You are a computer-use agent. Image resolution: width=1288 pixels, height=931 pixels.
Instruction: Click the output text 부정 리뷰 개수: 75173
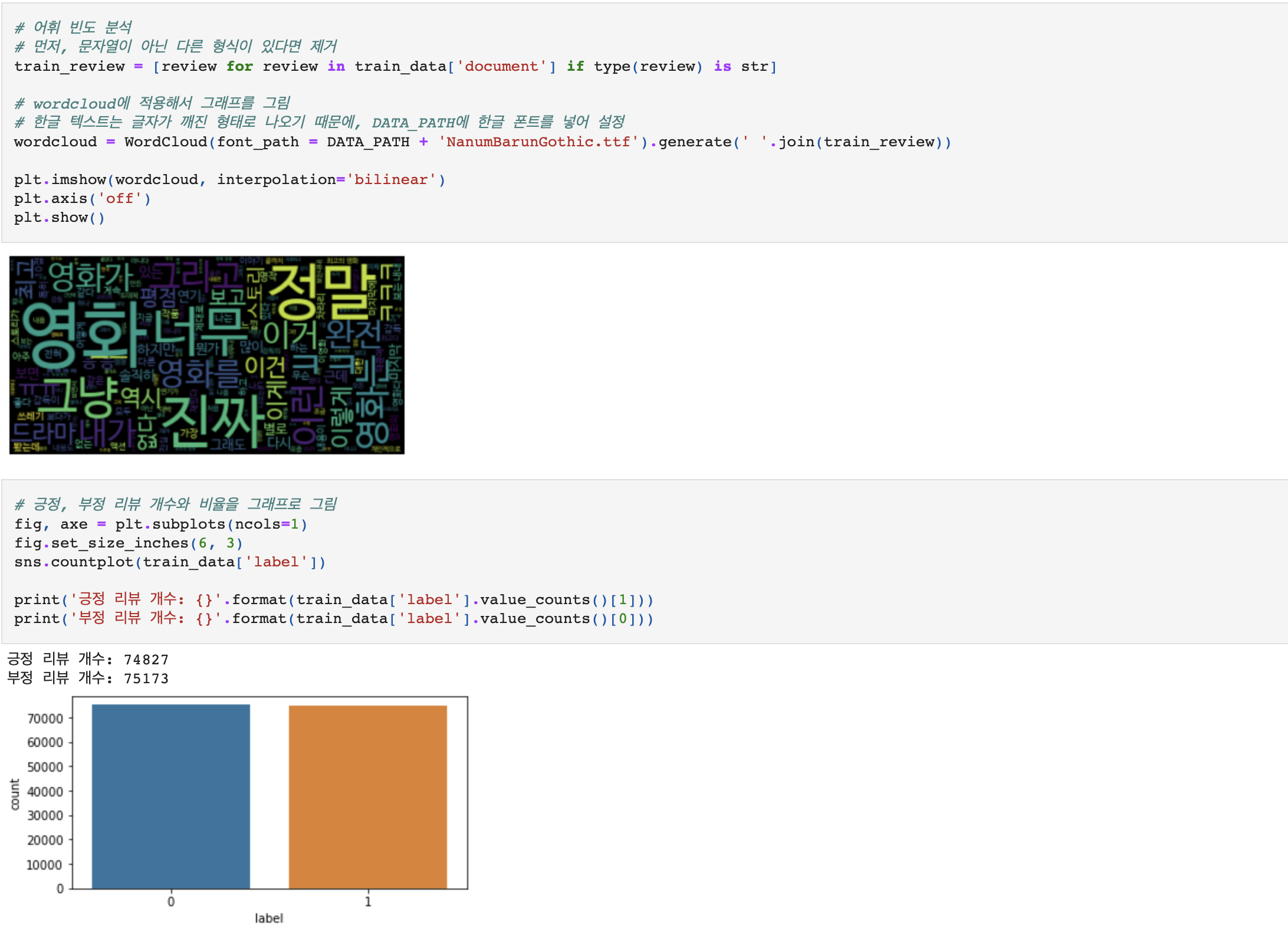88,678
